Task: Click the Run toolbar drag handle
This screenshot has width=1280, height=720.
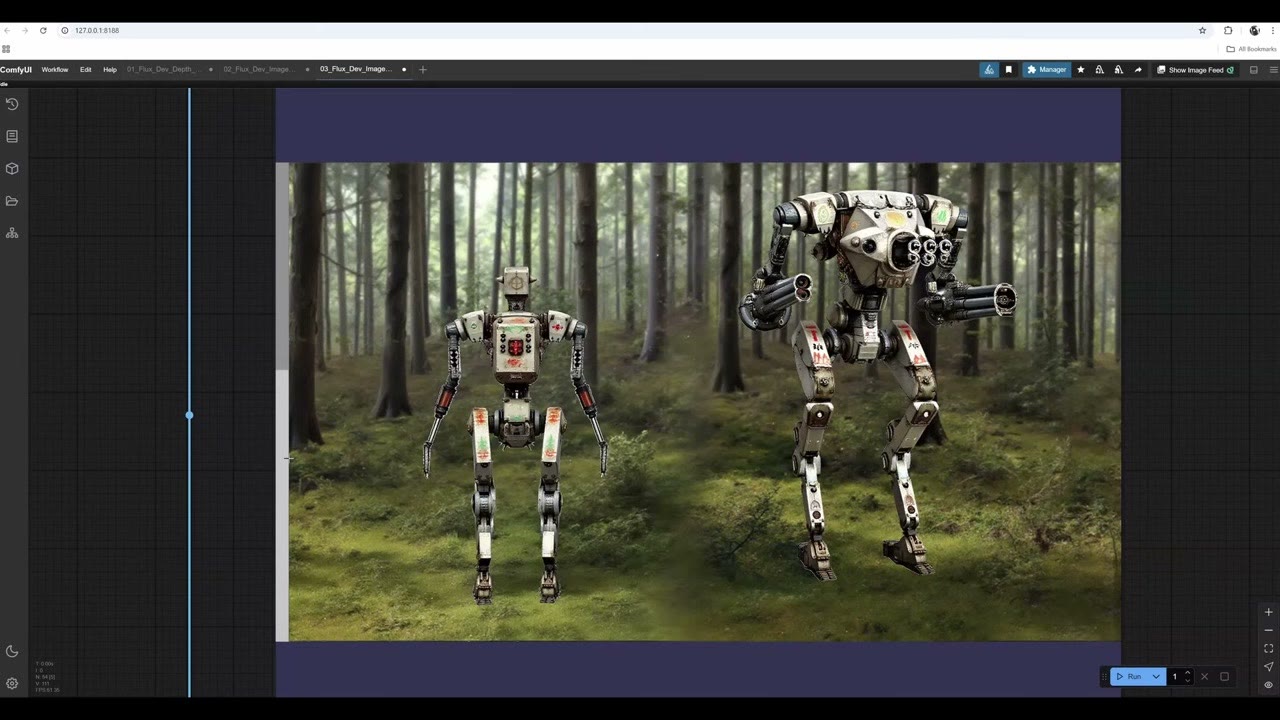Action: [1105, 677]
